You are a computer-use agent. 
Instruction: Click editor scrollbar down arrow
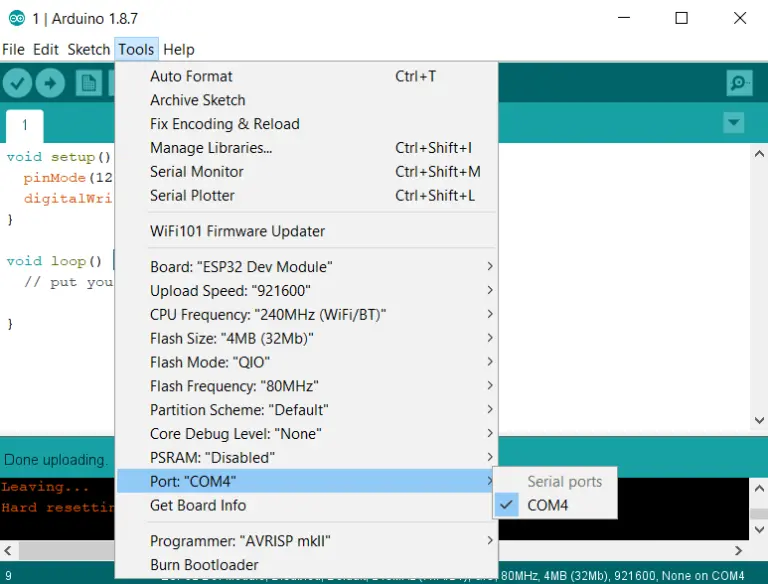pyautogui.click(x=759, y=420)
